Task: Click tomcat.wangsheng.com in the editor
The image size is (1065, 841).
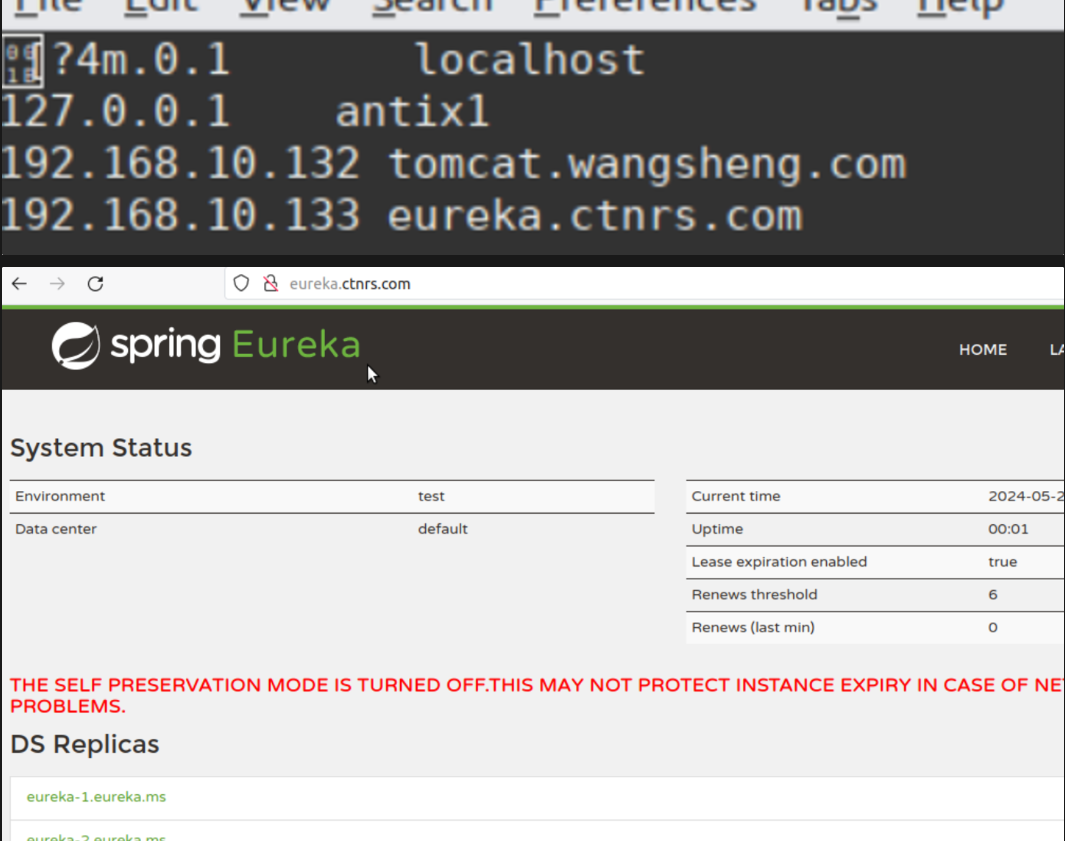Action: click(x=647, y=164)
